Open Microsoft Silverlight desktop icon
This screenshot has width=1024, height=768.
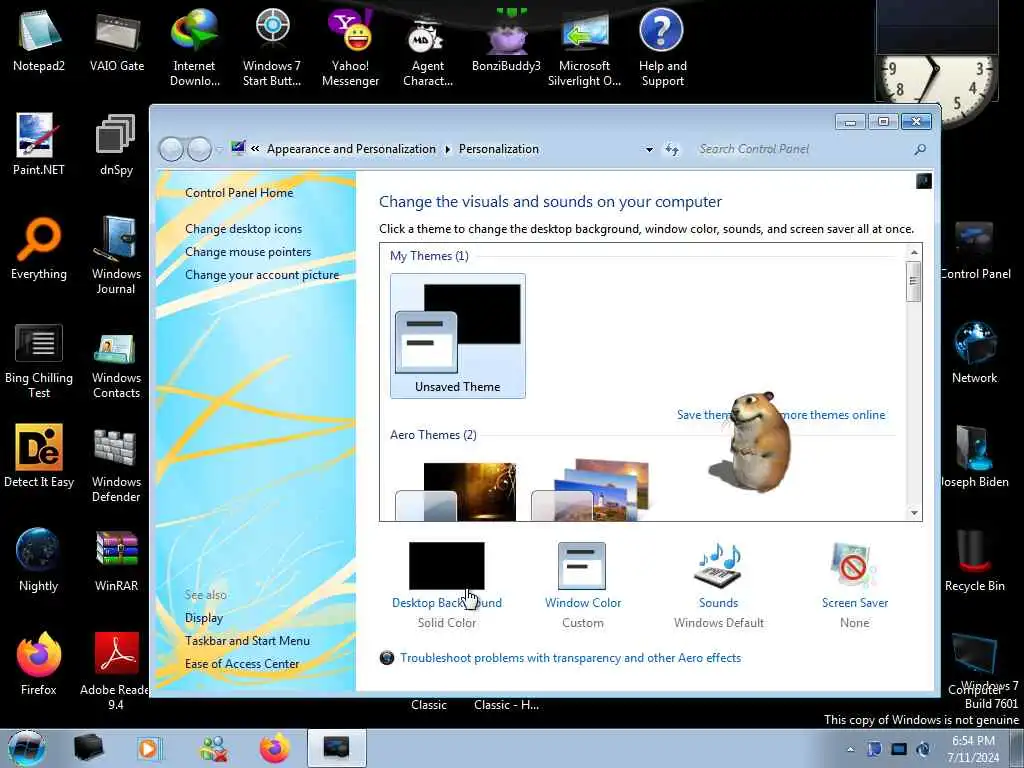(x=584, y=49)
